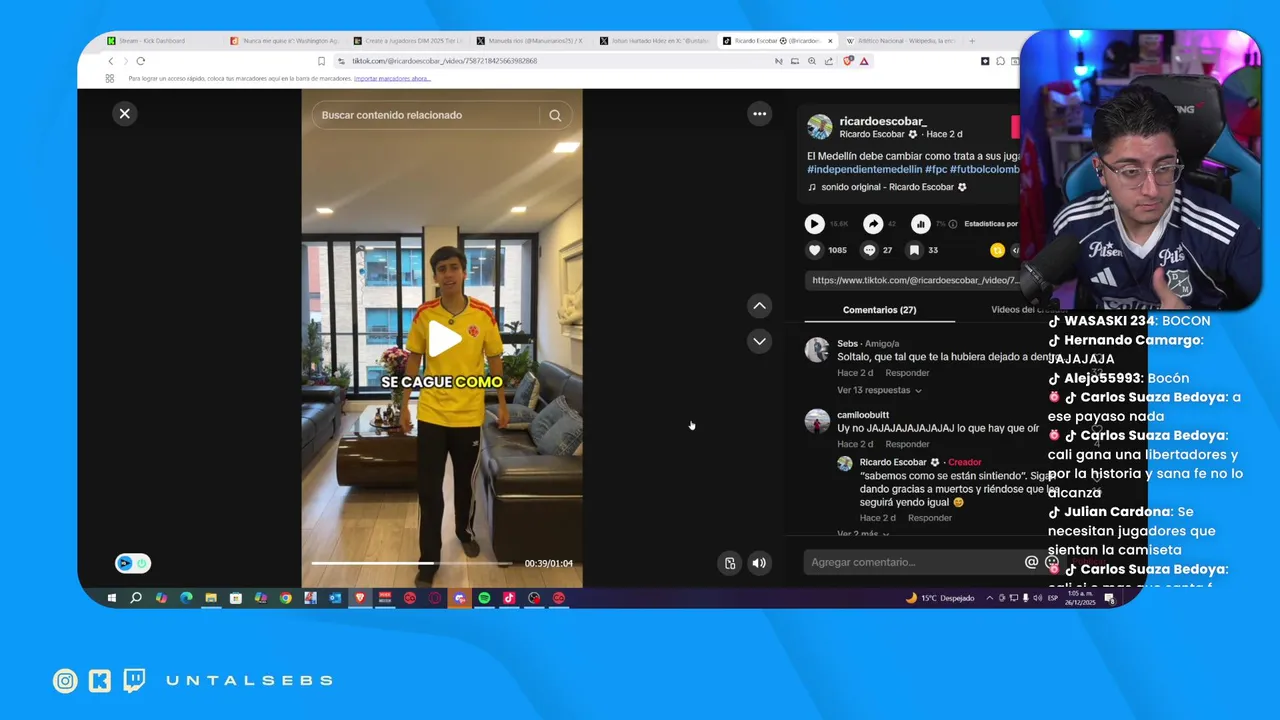Click the #fpc hashtag

pos(936,170)
